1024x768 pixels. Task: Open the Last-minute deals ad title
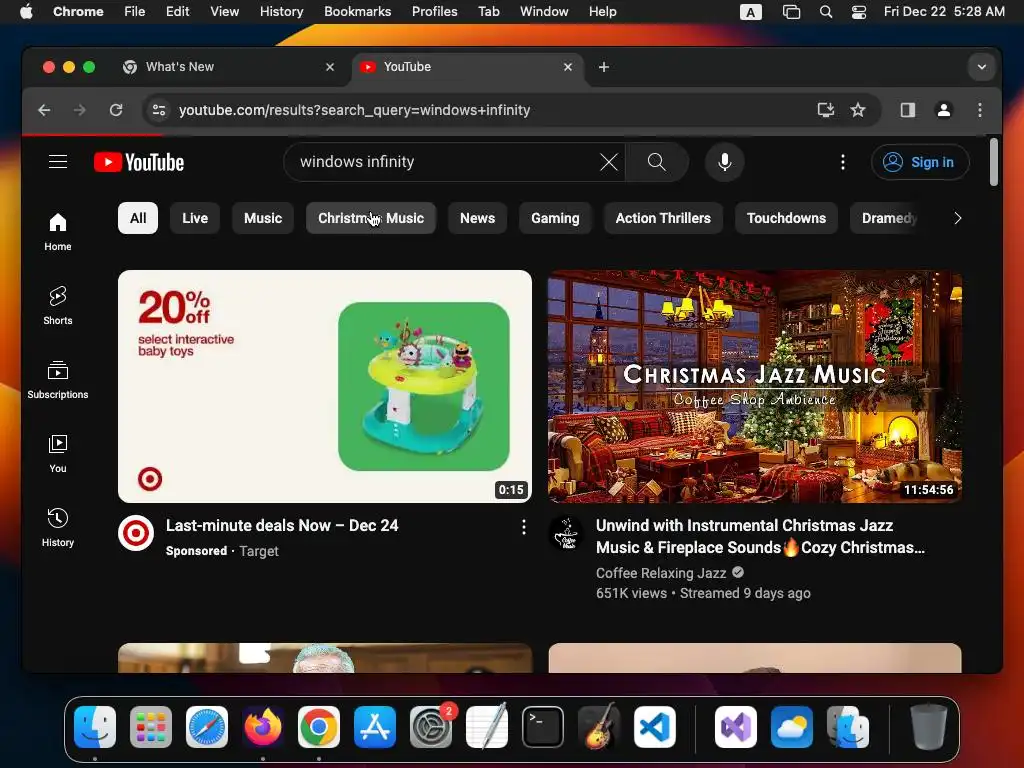coord(281,526)
